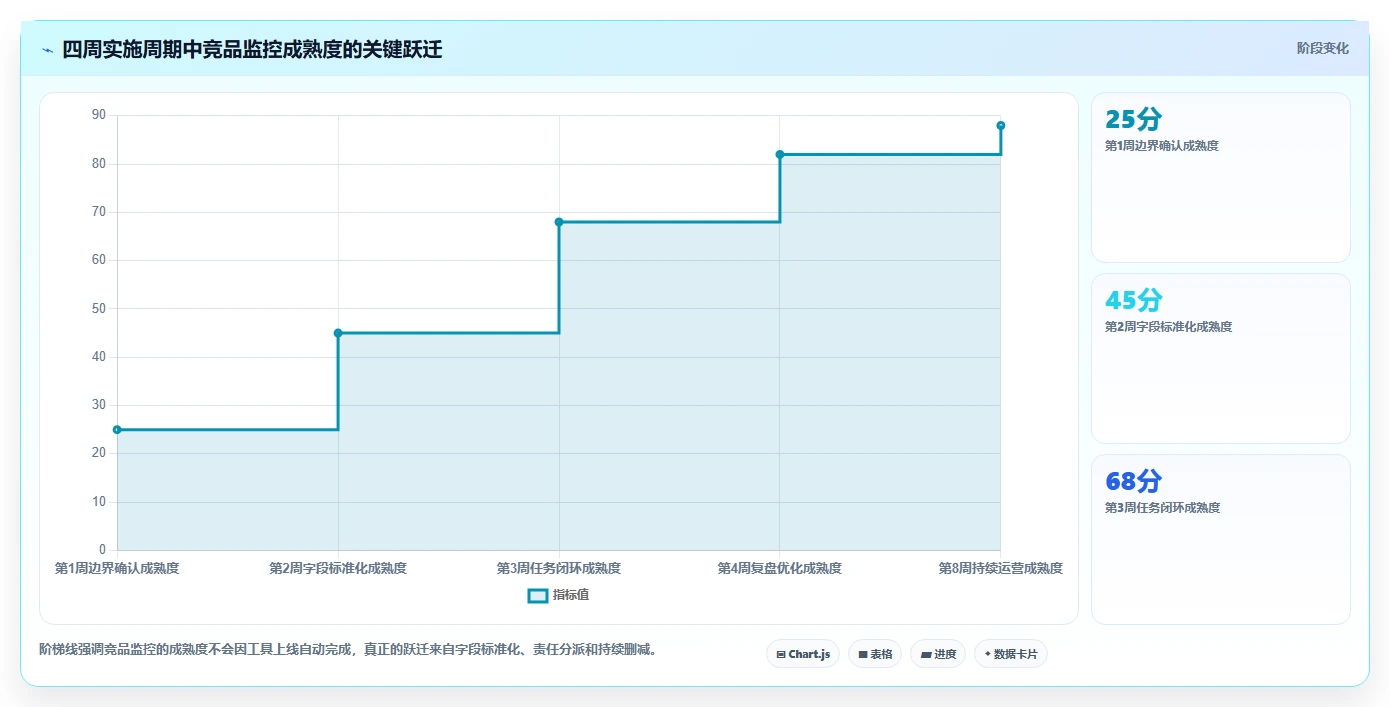Toggle the 指标值 legend swatch

click(x=538, y=595)
